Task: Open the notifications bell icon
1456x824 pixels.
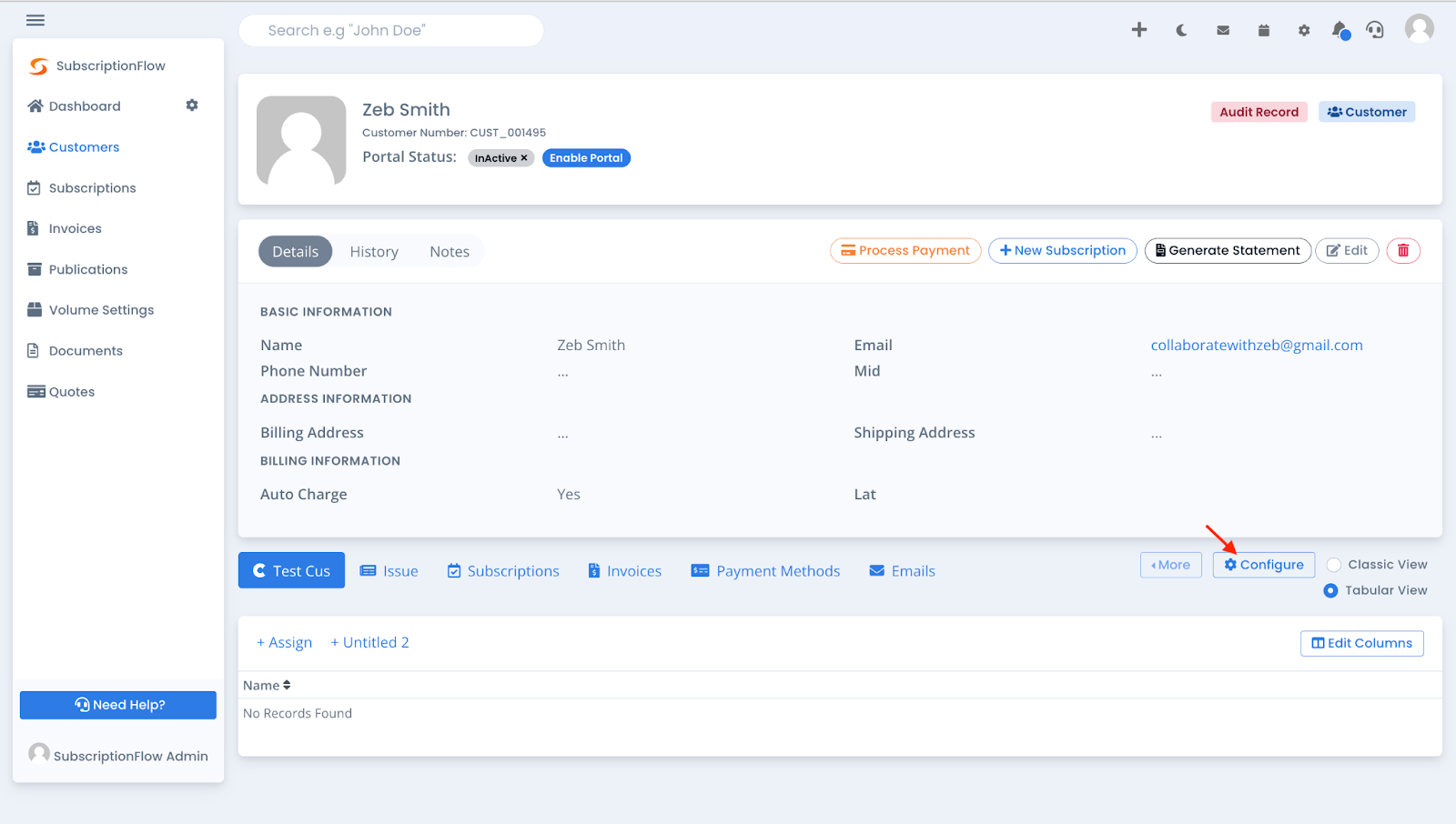Action: pos(1340,30)
